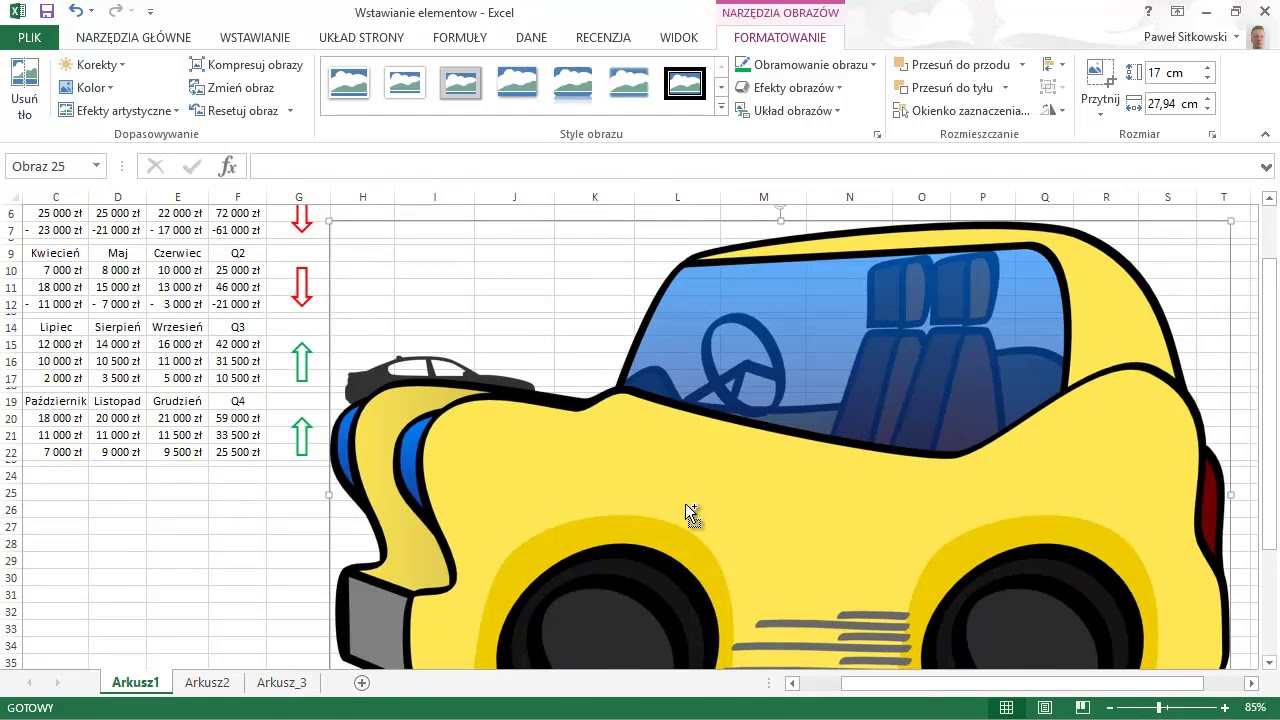Image resolution: width=1280 pixels, height=720 pixels.
Task: Click Przesuń do przodu
Action: click(x=951, y=65)
